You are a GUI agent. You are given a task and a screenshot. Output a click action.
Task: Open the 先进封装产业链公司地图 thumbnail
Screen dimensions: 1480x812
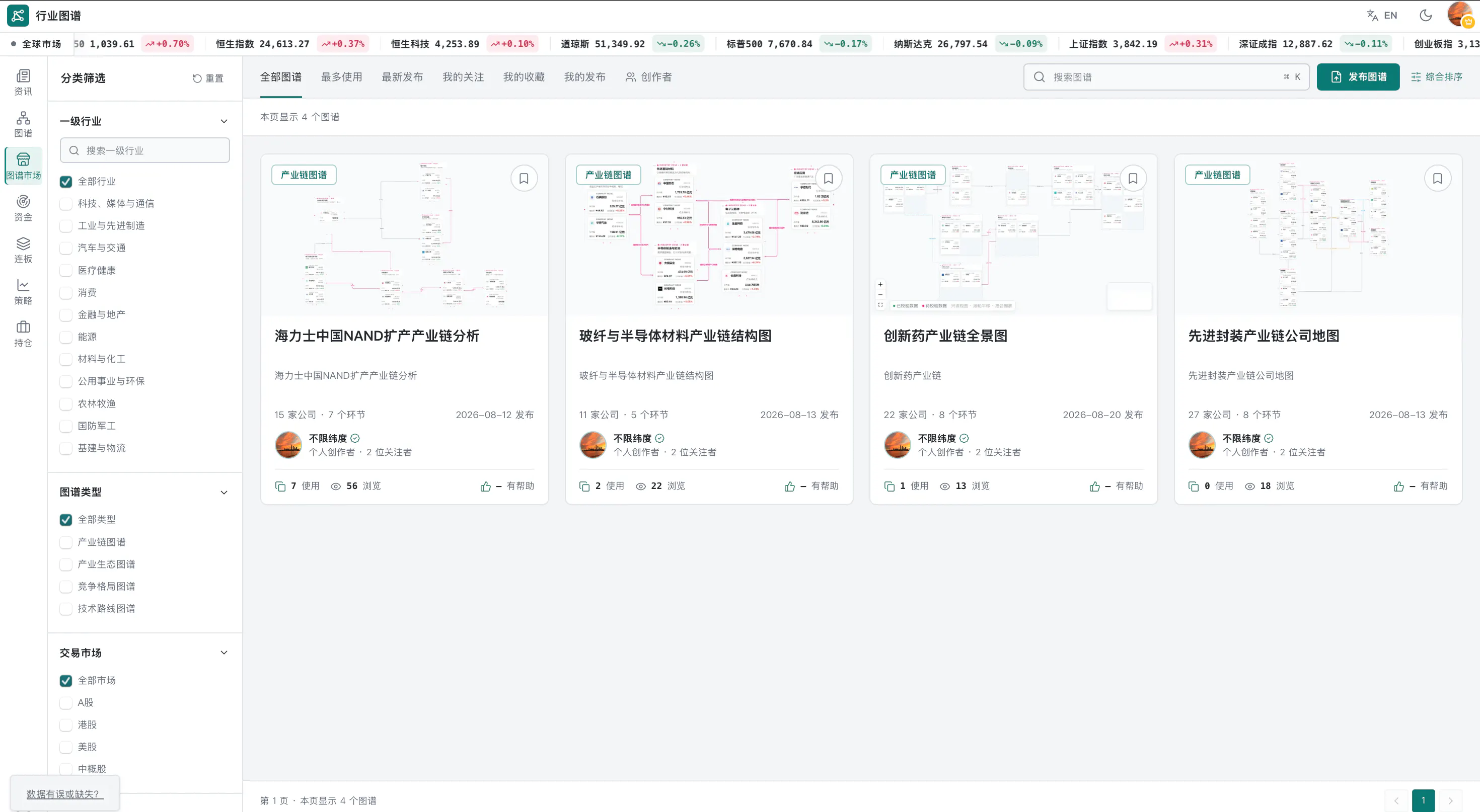point(1318,235)
